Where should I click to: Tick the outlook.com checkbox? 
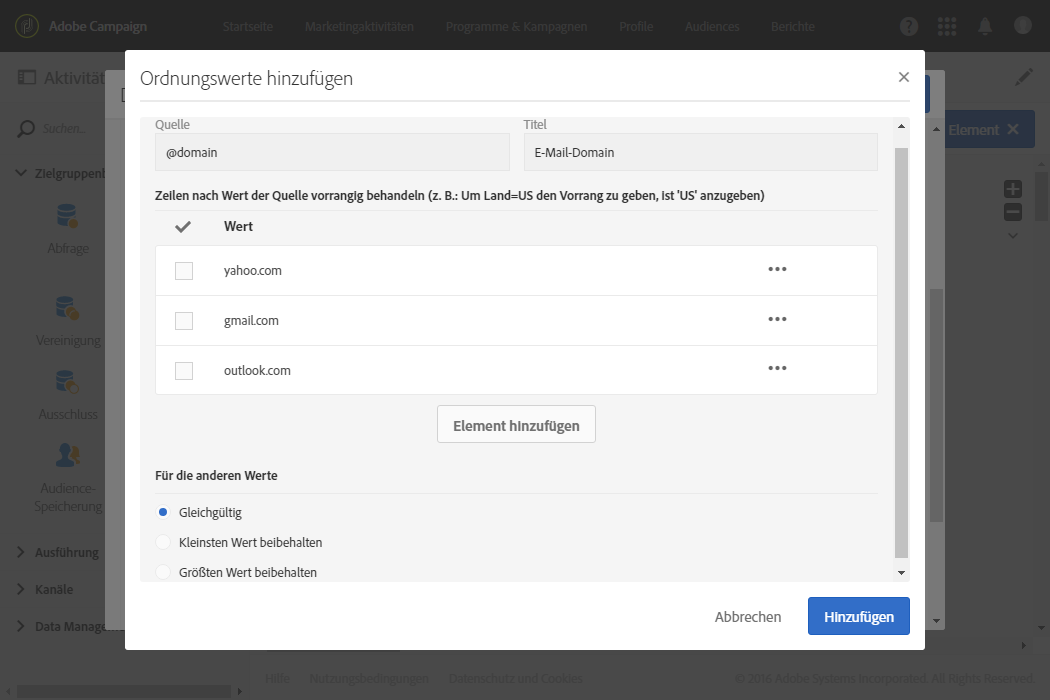(x=184, y=371)
